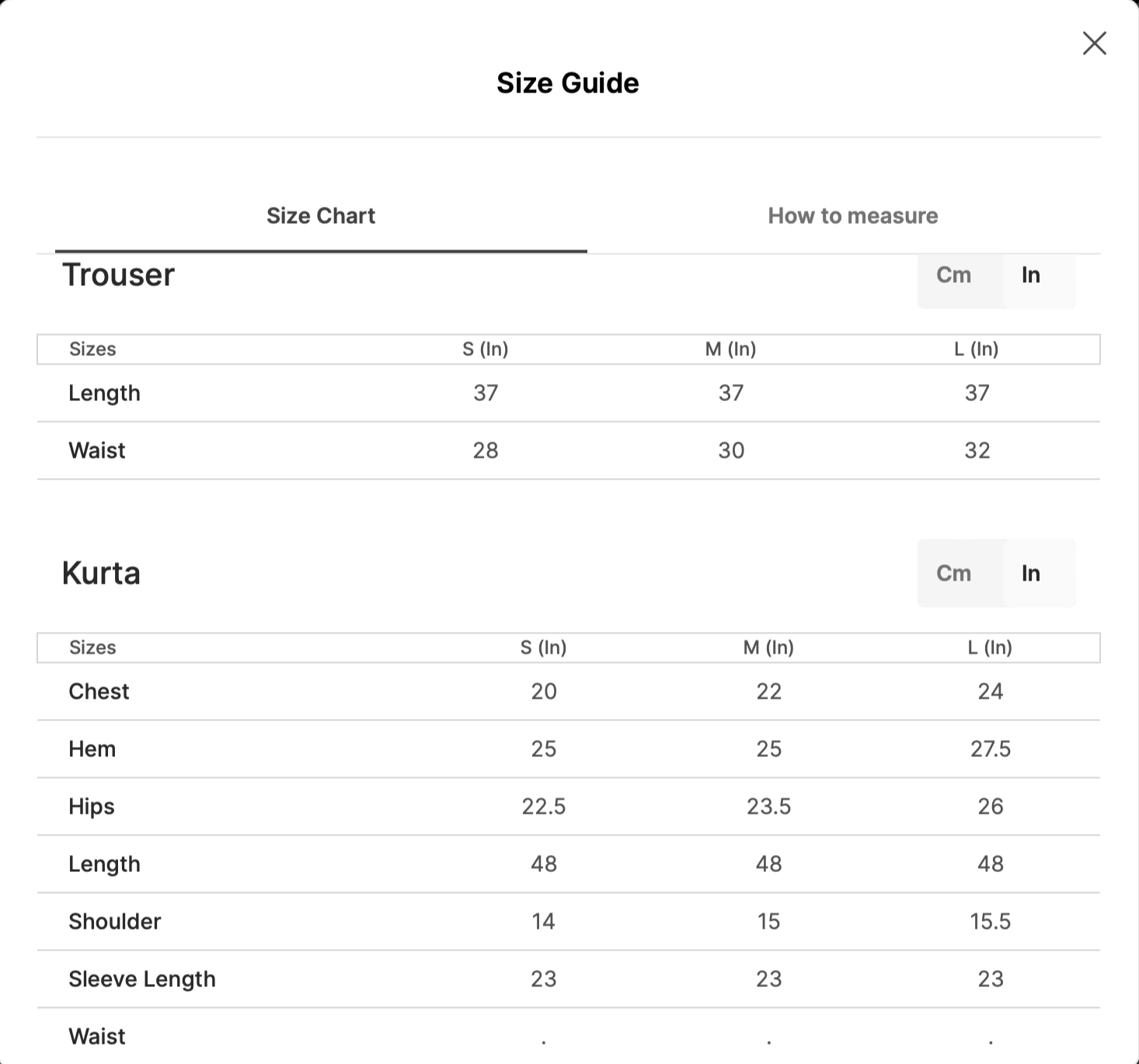1139x1064 pixels.
Task: Click the S (In) header in Trouser table
Action: [x=485, y=349]
